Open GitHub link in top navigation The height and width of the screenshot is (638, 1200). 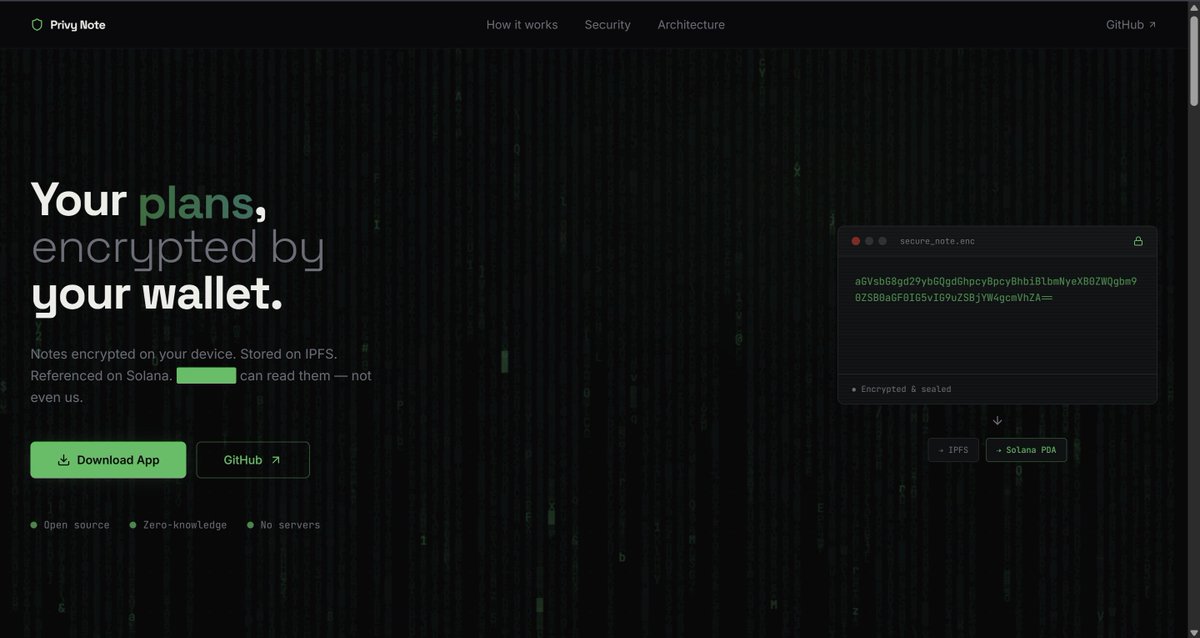point(1131,25)
